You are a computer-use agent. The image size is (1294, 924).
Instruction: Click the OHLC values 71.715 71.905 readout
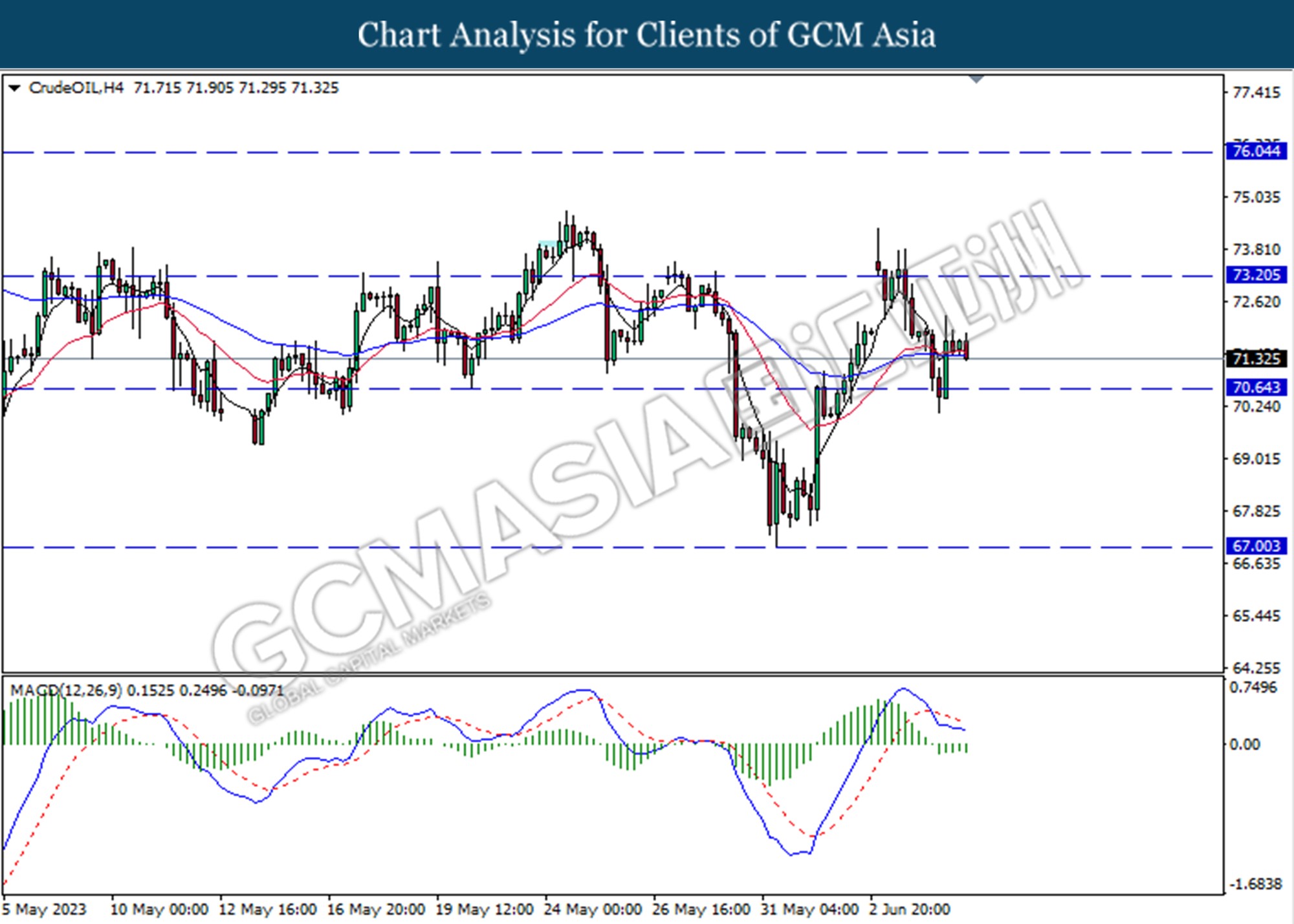[236, 88]
